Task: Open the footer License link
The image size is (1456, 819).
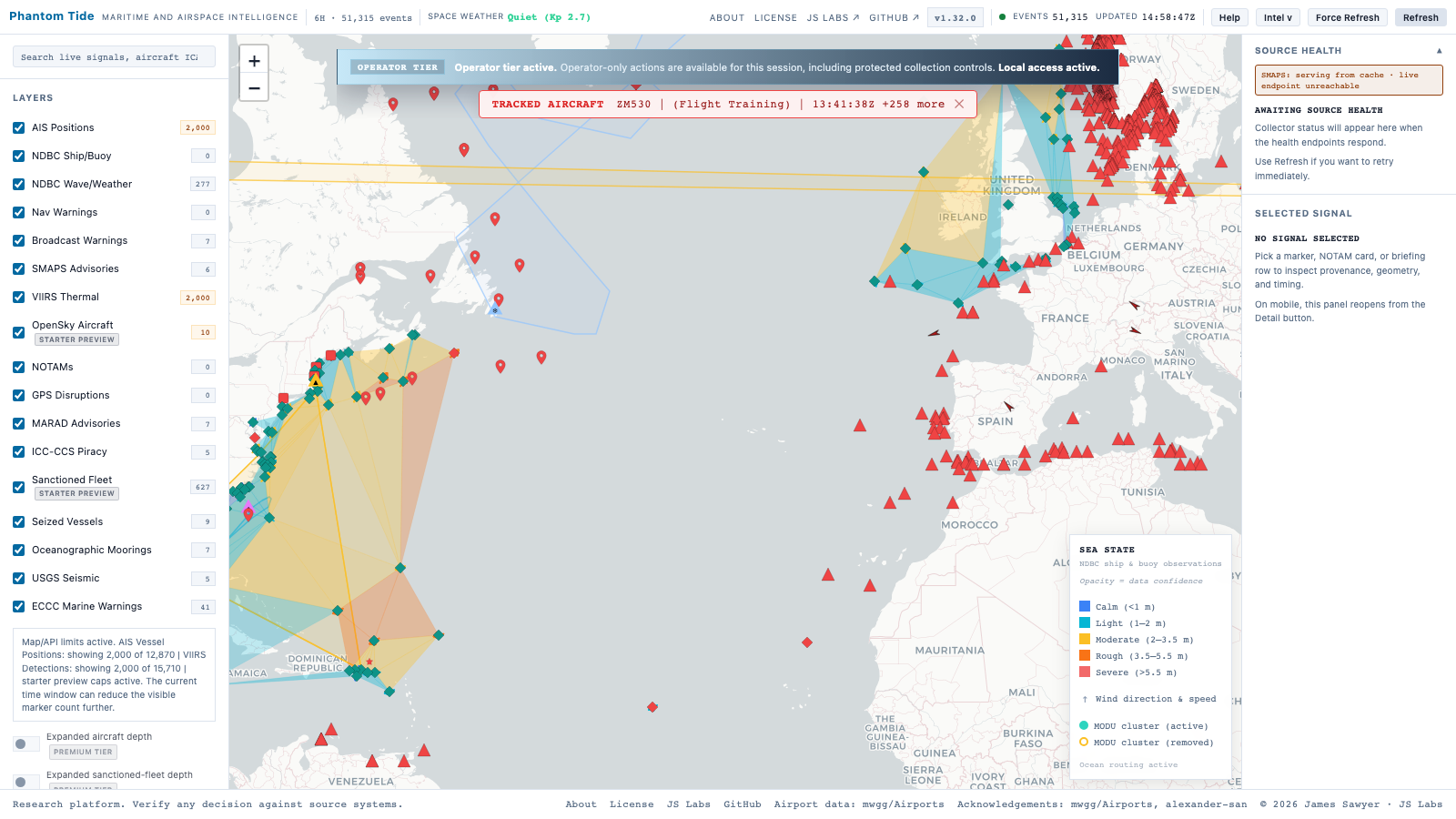Action: coord(632,804)
